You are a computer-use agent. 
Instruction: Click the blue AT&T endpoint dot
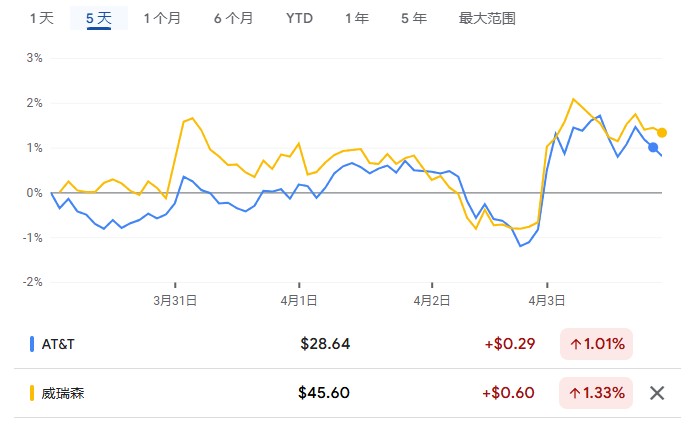pos(653,148)
